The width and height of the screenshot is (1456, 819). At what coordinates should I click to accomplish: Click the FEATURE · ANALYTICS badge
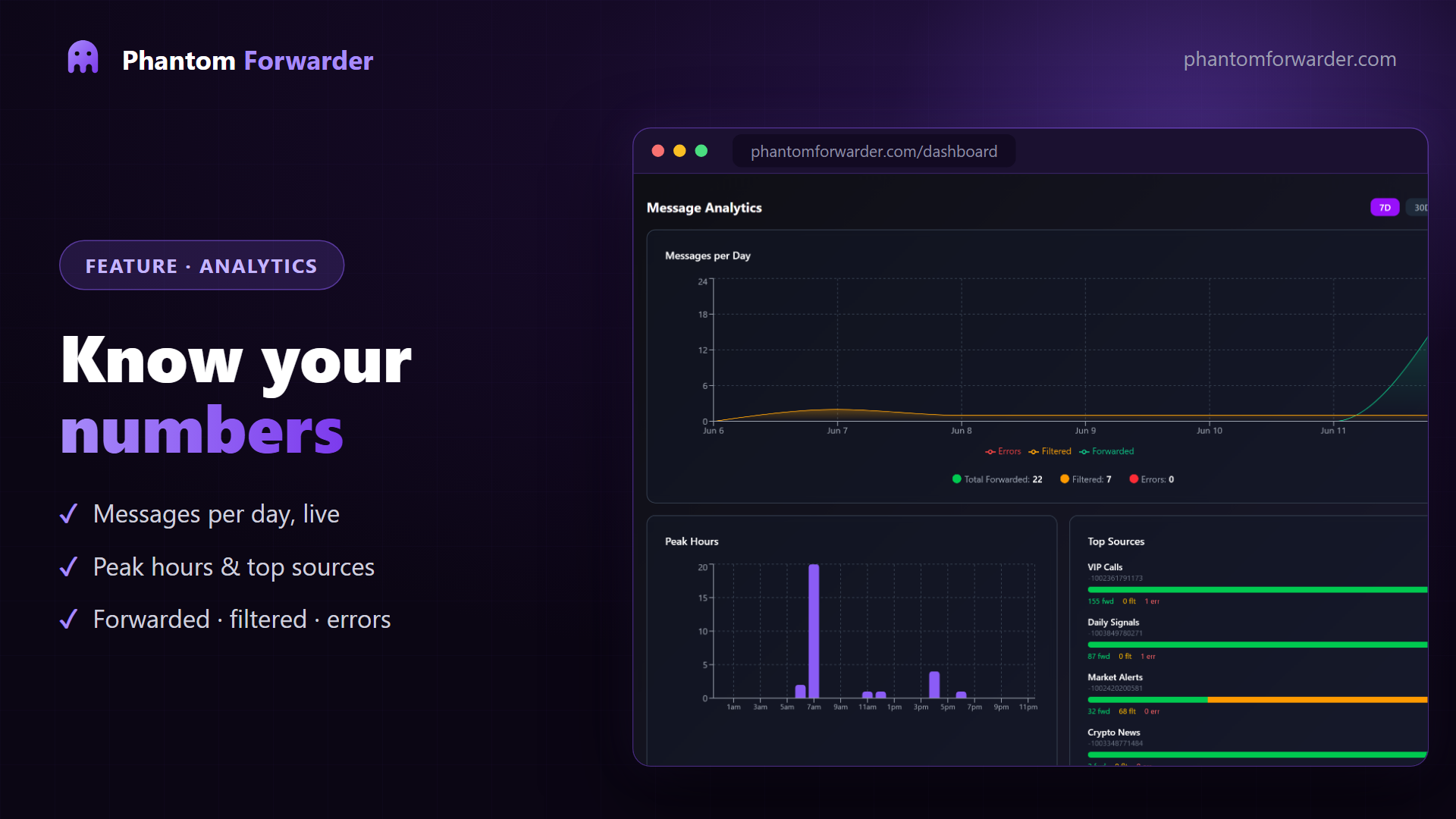tap(202, 265)
